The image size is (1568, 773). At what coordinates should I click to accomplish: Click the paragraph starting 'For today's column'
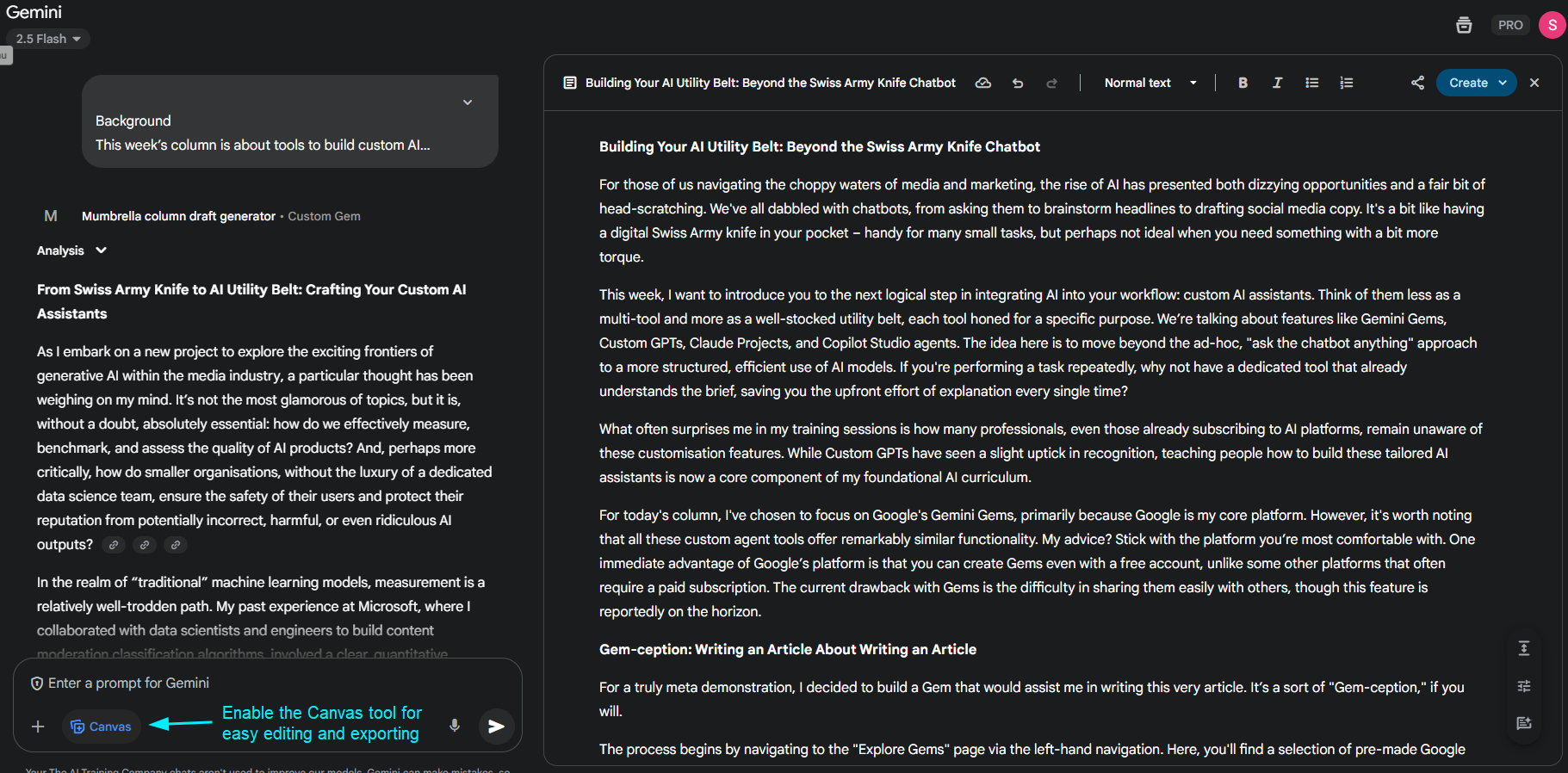point(1038,563)
